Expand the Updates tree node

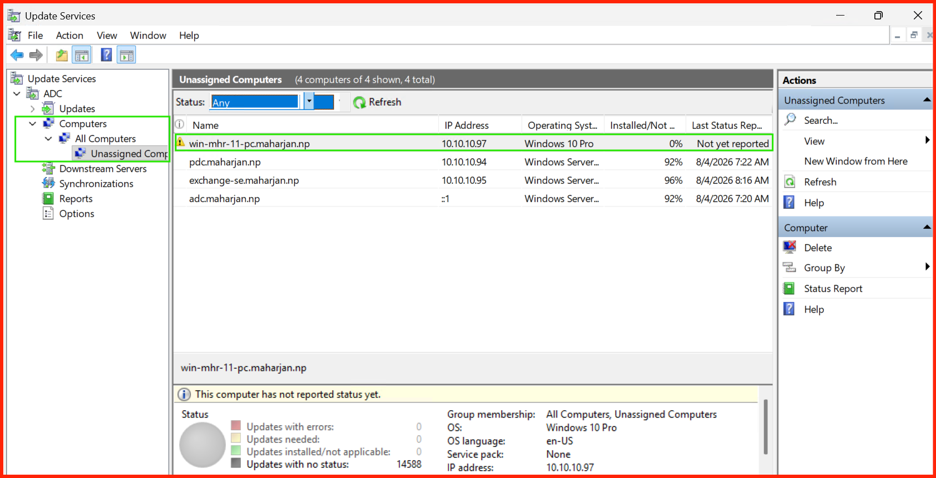tap(33, 109)
